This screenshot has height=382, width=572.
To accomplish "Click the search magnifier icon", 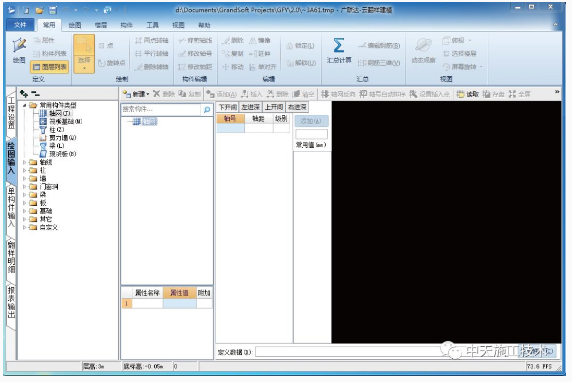I will [207, 109].
